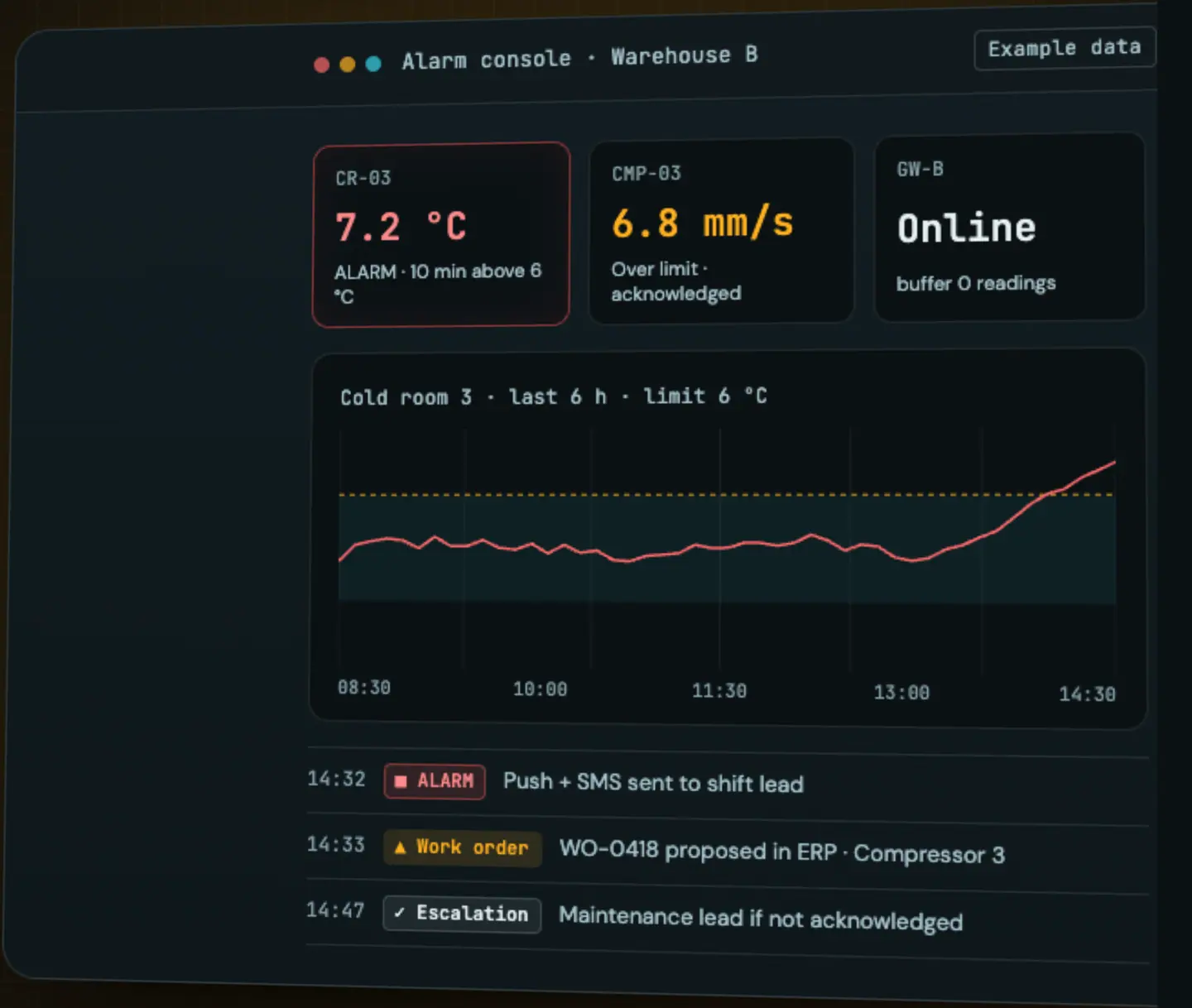The height and width of the screenshot is (1008, 1192).
Task: Click the yellow window dot
Action: [348, 64]
